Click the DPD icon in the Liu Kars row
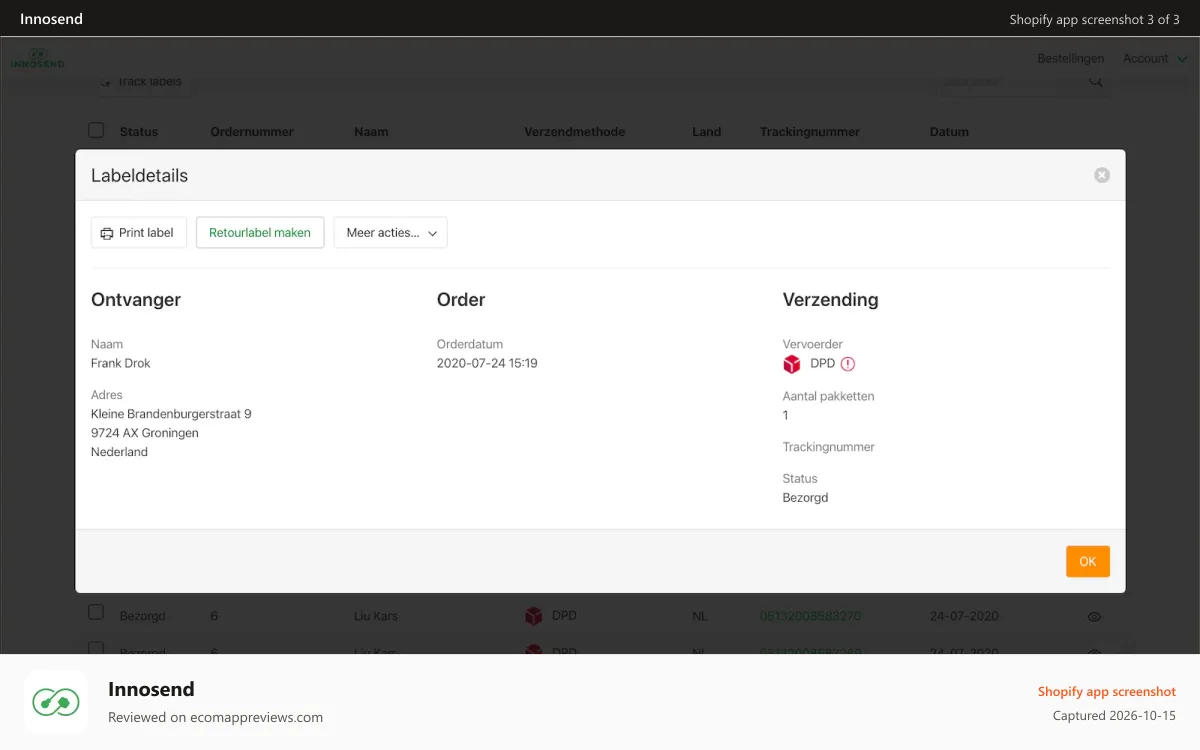The image size is (1200, 750). [534, 616]
